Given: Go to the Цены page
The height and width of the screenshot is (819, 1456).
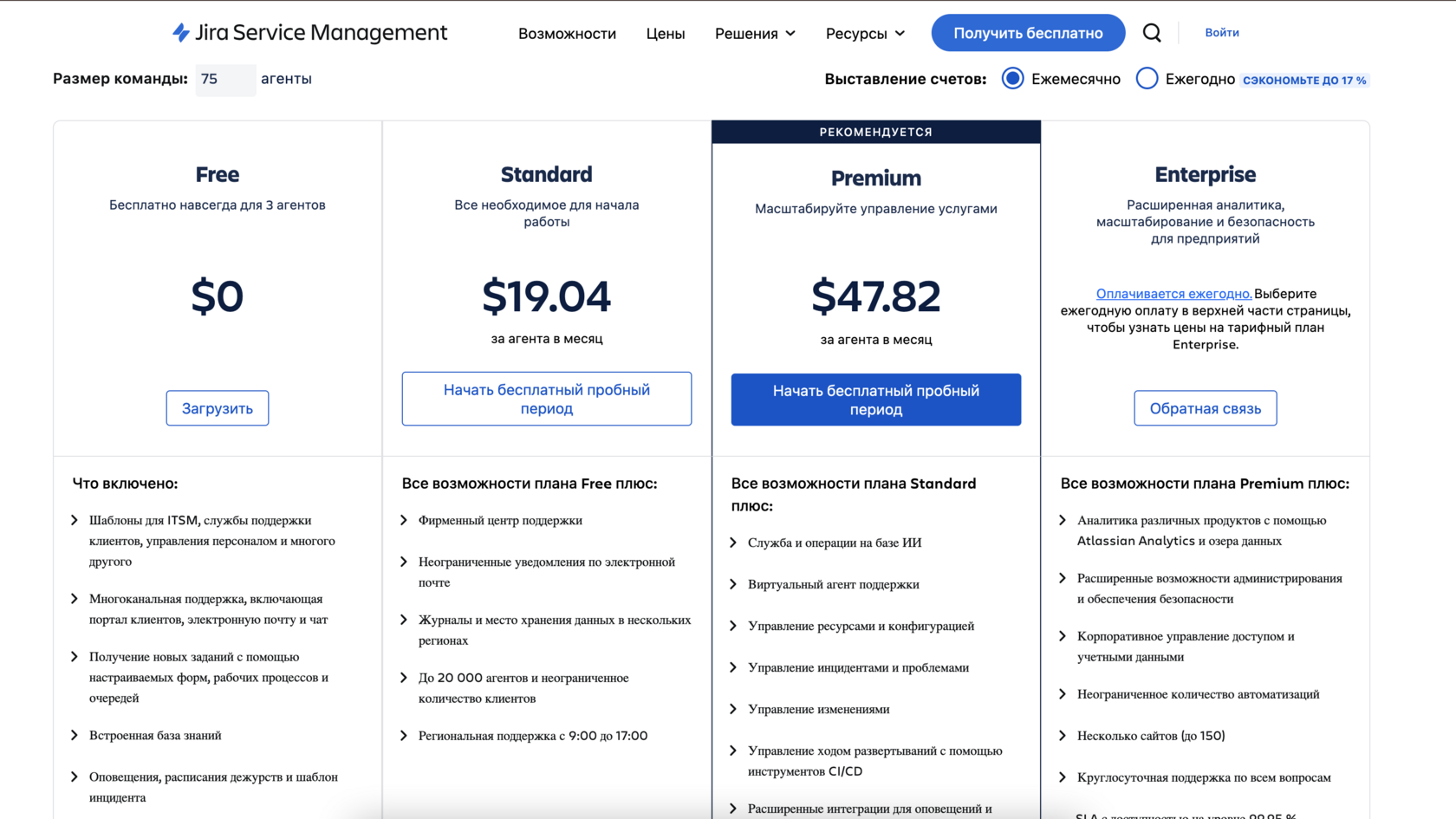Looking at the screenshot, I should pyautogui.click(x=666, y=34).
